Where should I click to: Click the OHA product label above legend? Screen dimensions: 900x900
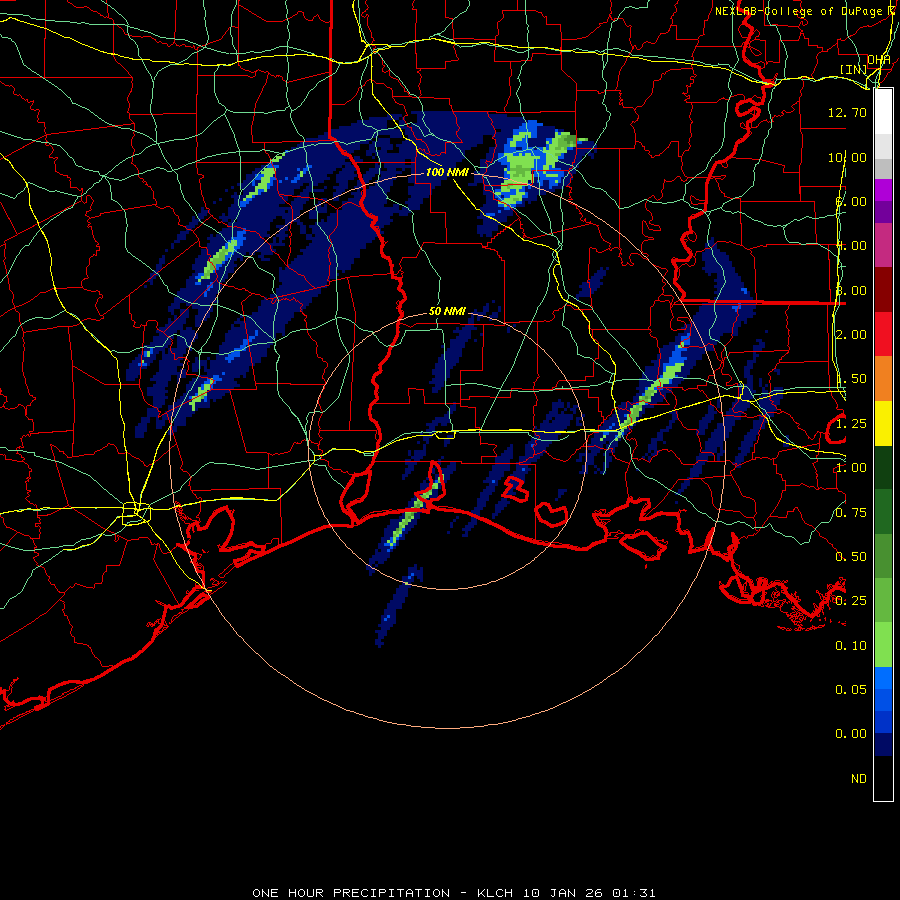879,60
